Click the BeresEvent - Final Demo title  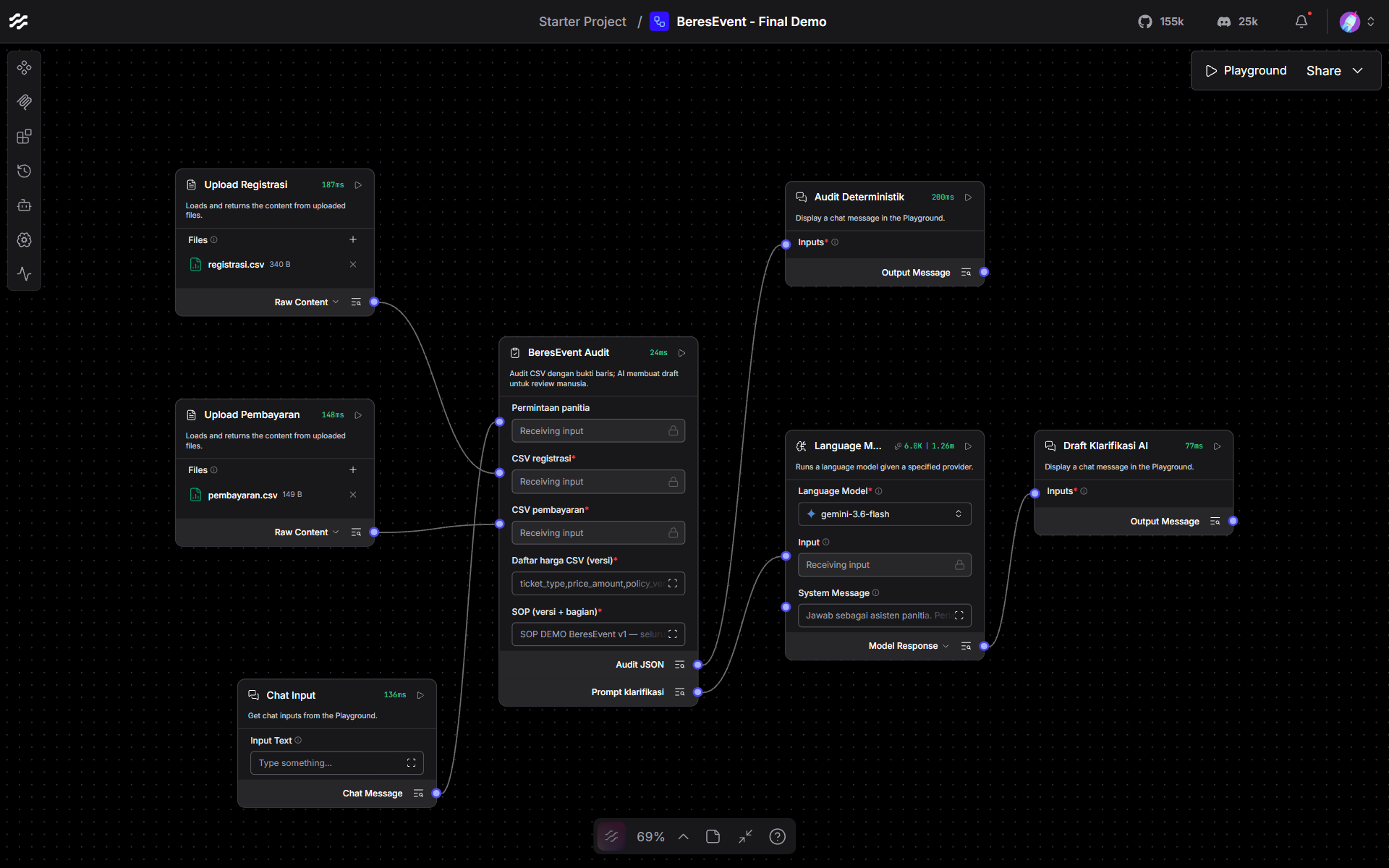point(751,22)
